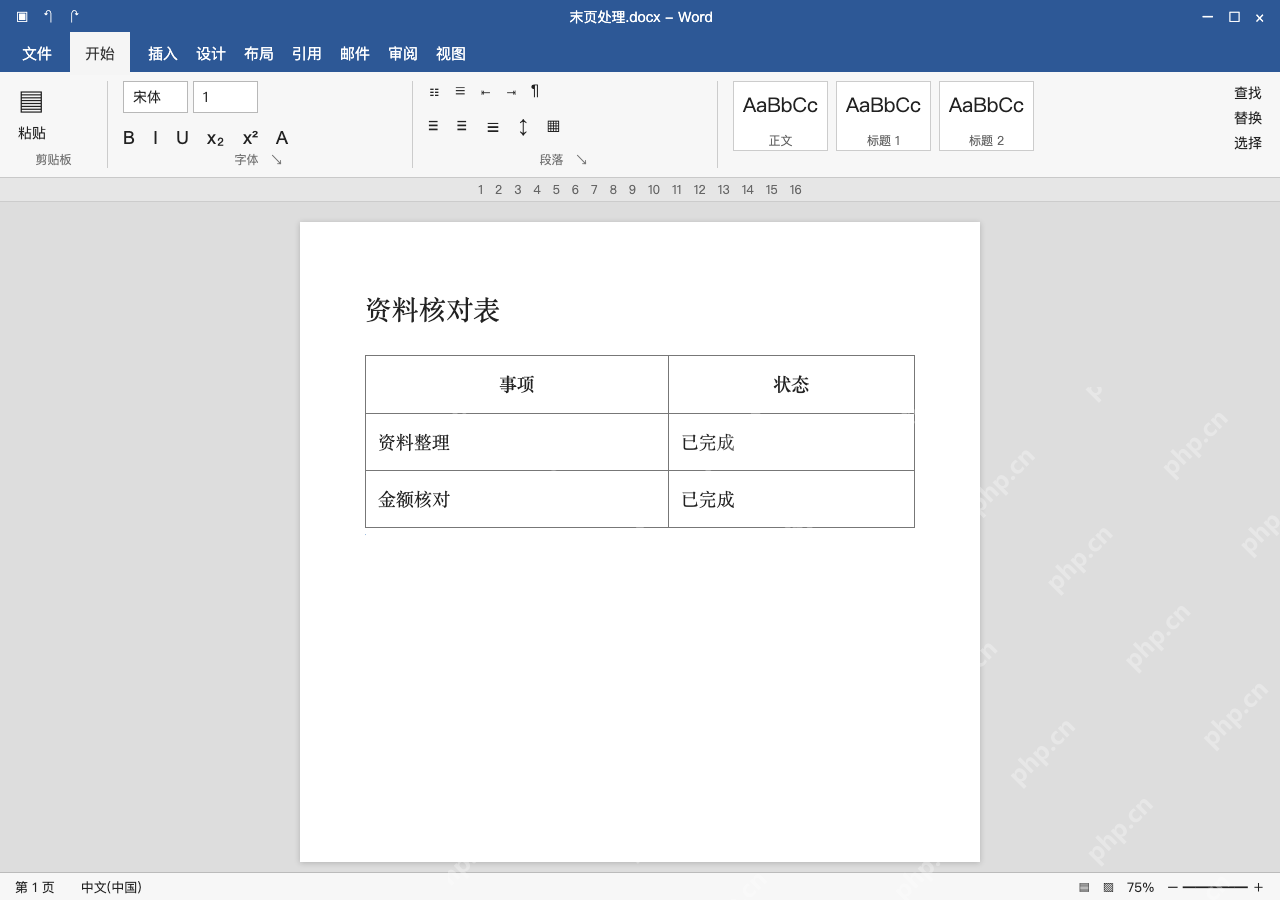
Task: Click the 选择 button
Action: (1248, 143)
